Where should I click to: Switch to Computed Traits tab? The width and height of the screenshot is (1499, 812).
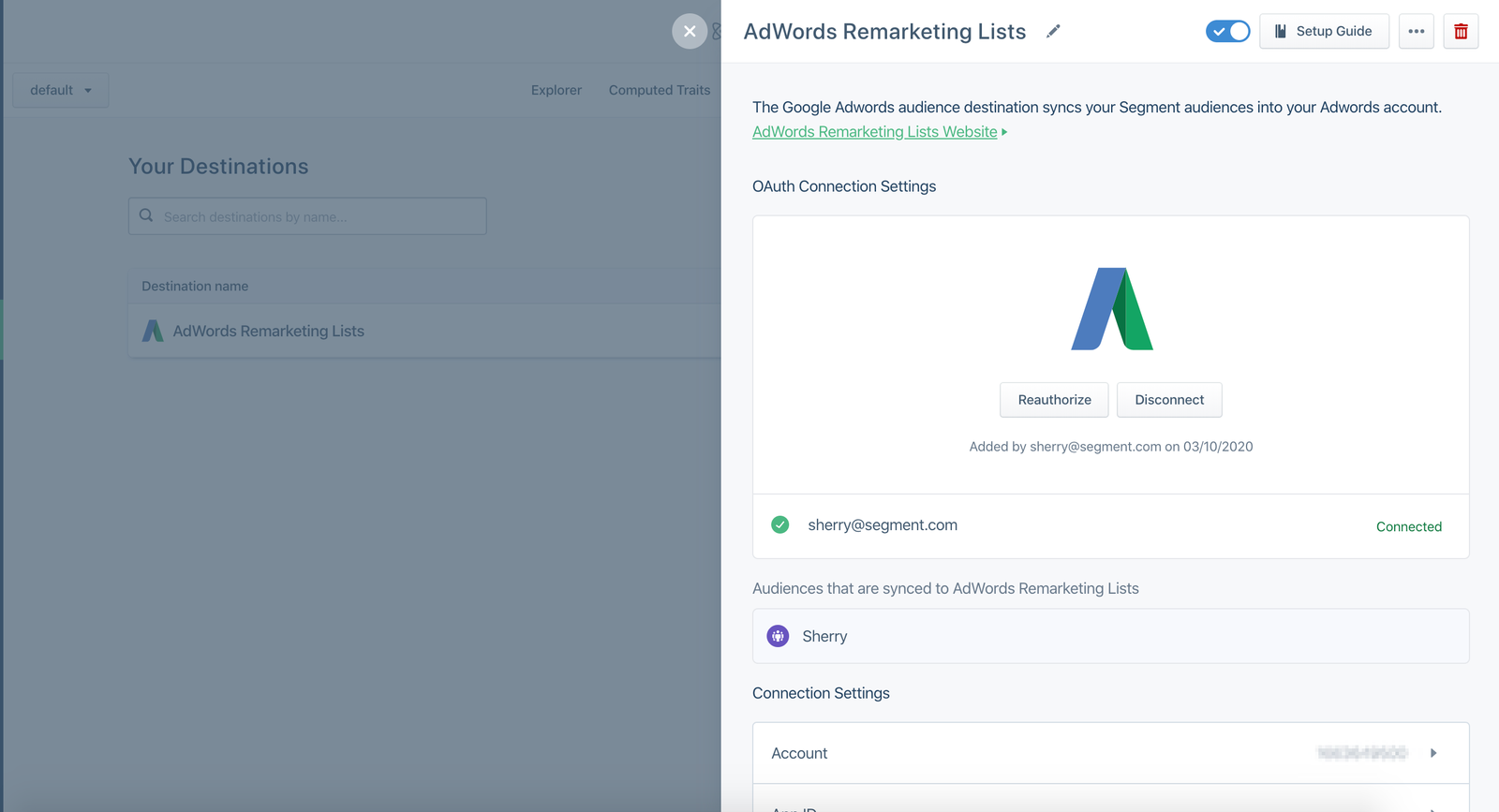659,91
